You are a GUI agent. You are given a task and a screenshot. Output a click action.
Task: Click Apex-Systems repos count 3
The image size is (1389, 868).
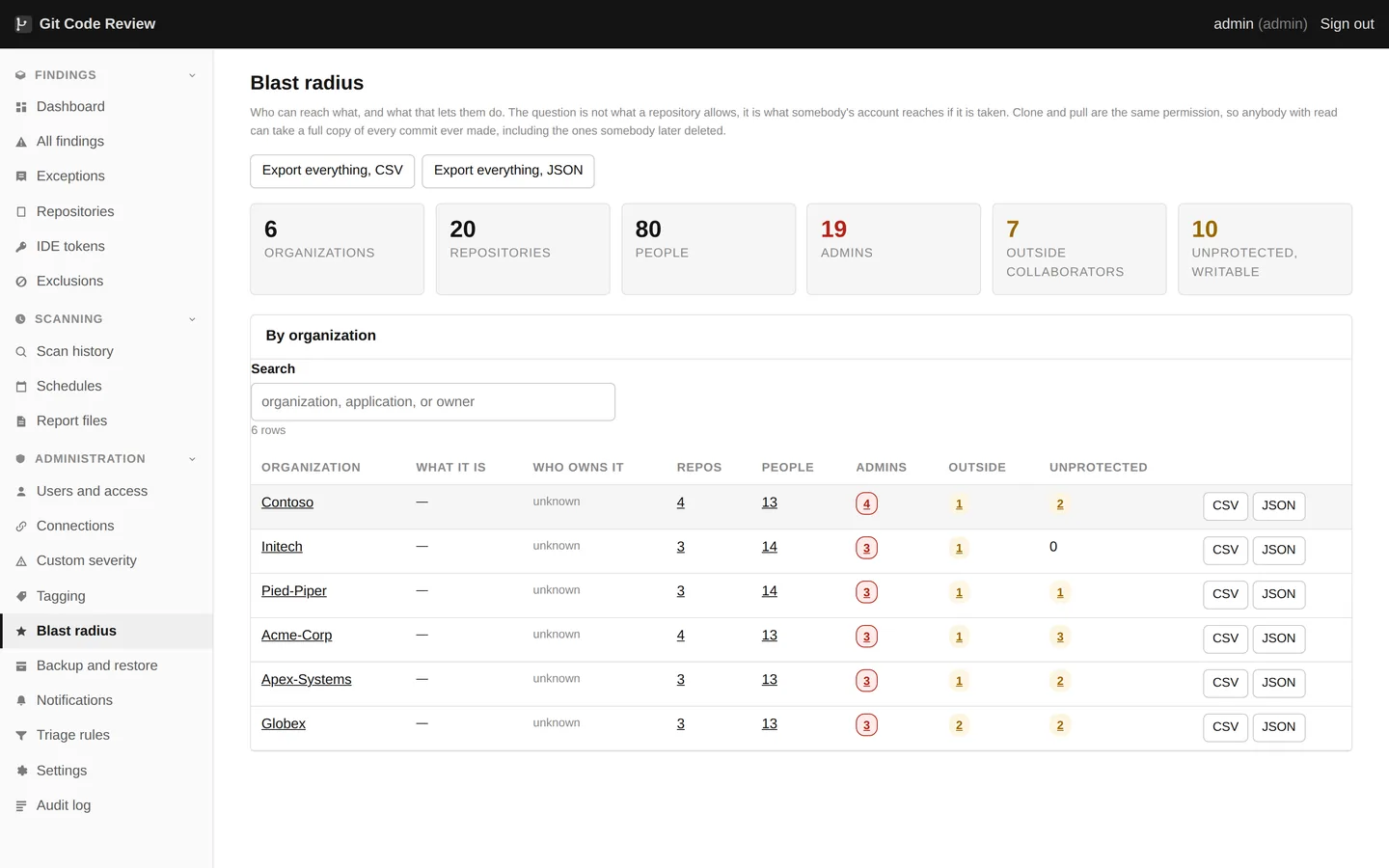681,680
